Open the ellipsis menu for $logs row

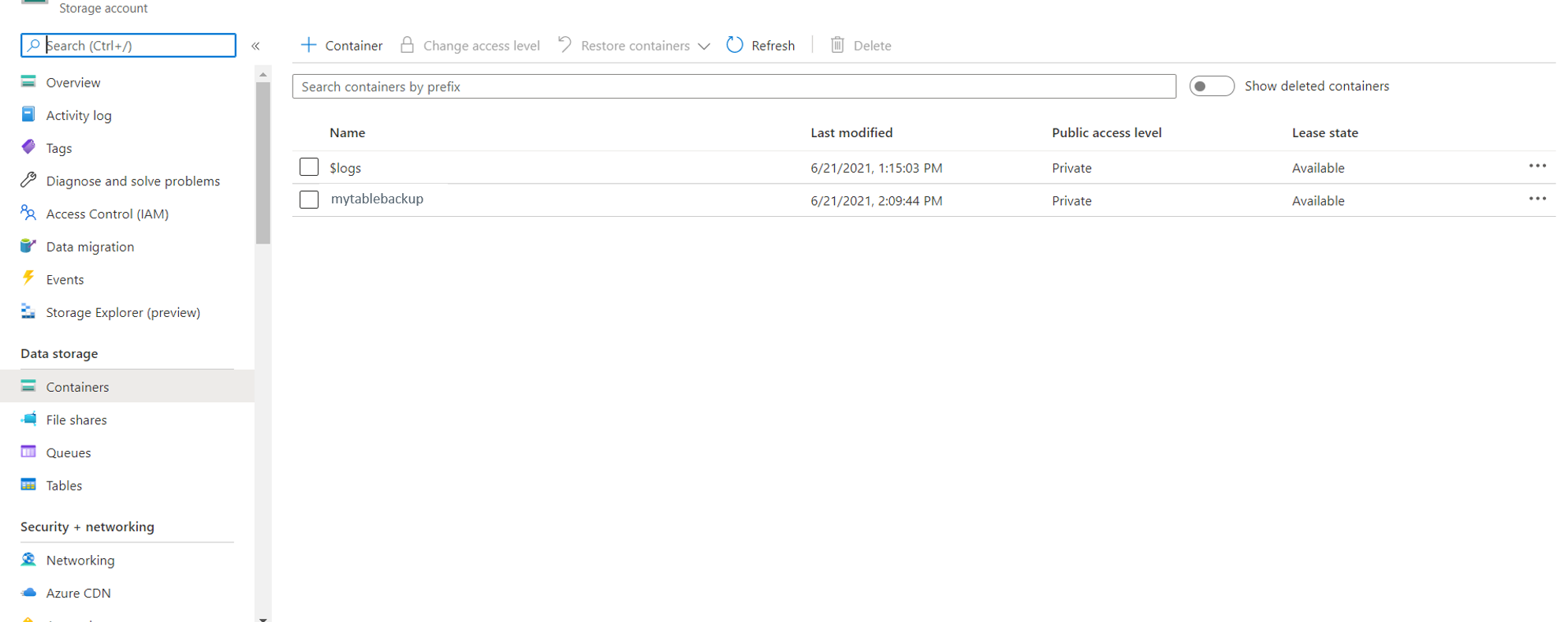1537,166
